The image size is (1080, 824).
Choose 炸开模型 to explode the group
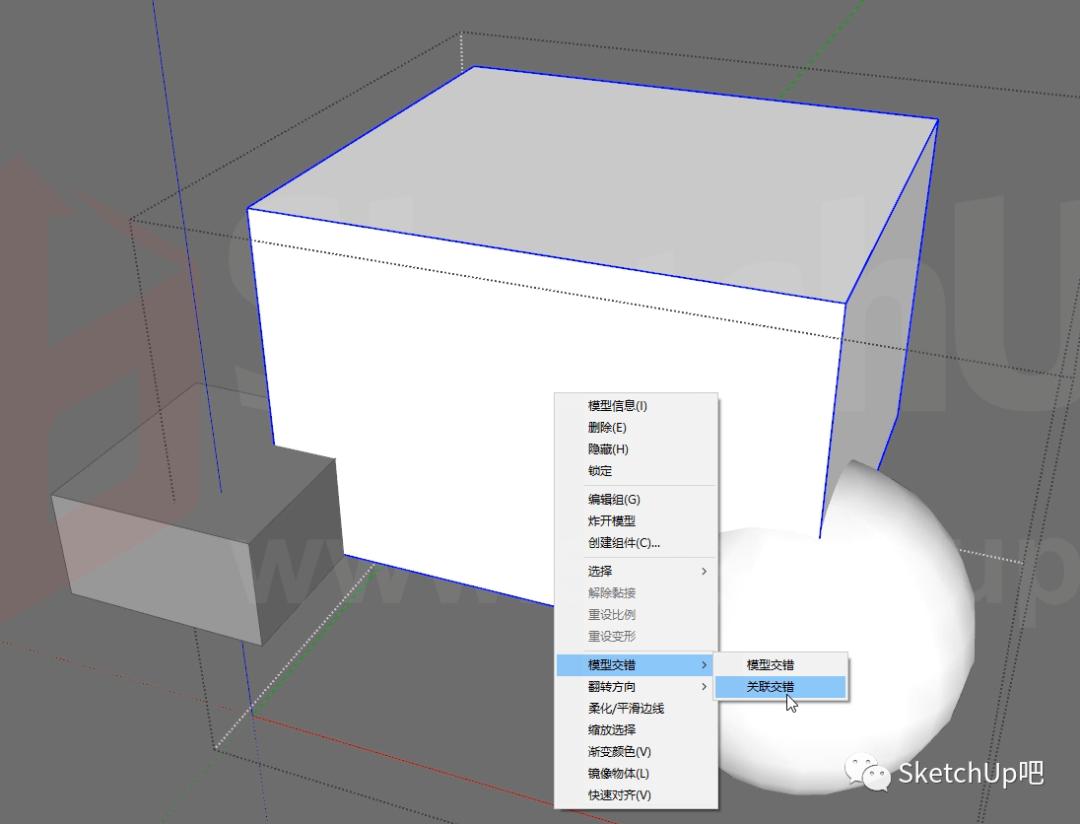coord(611,521)
